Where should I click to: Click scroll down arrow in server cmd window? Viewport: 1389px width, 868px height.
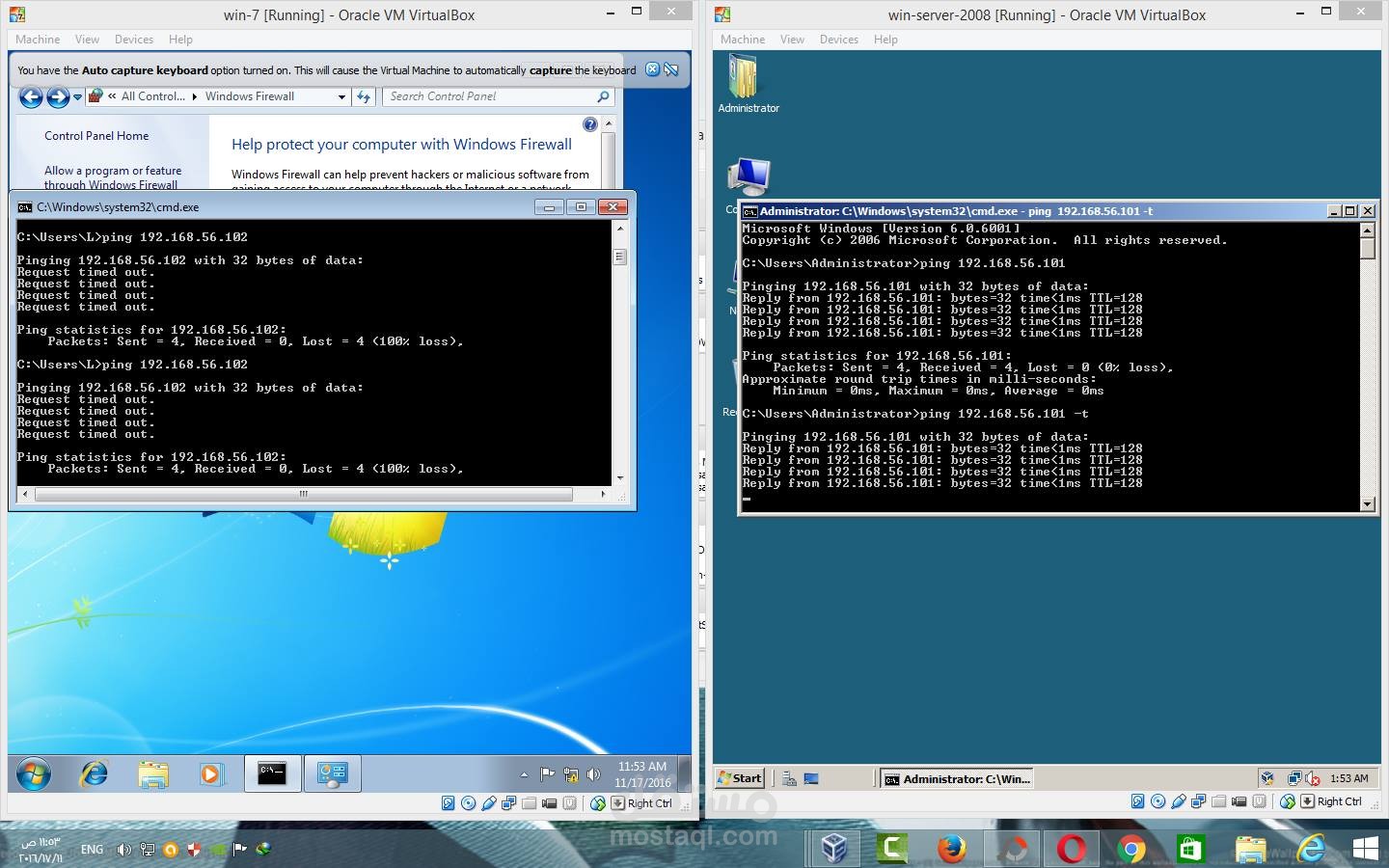click(1367, 503)
